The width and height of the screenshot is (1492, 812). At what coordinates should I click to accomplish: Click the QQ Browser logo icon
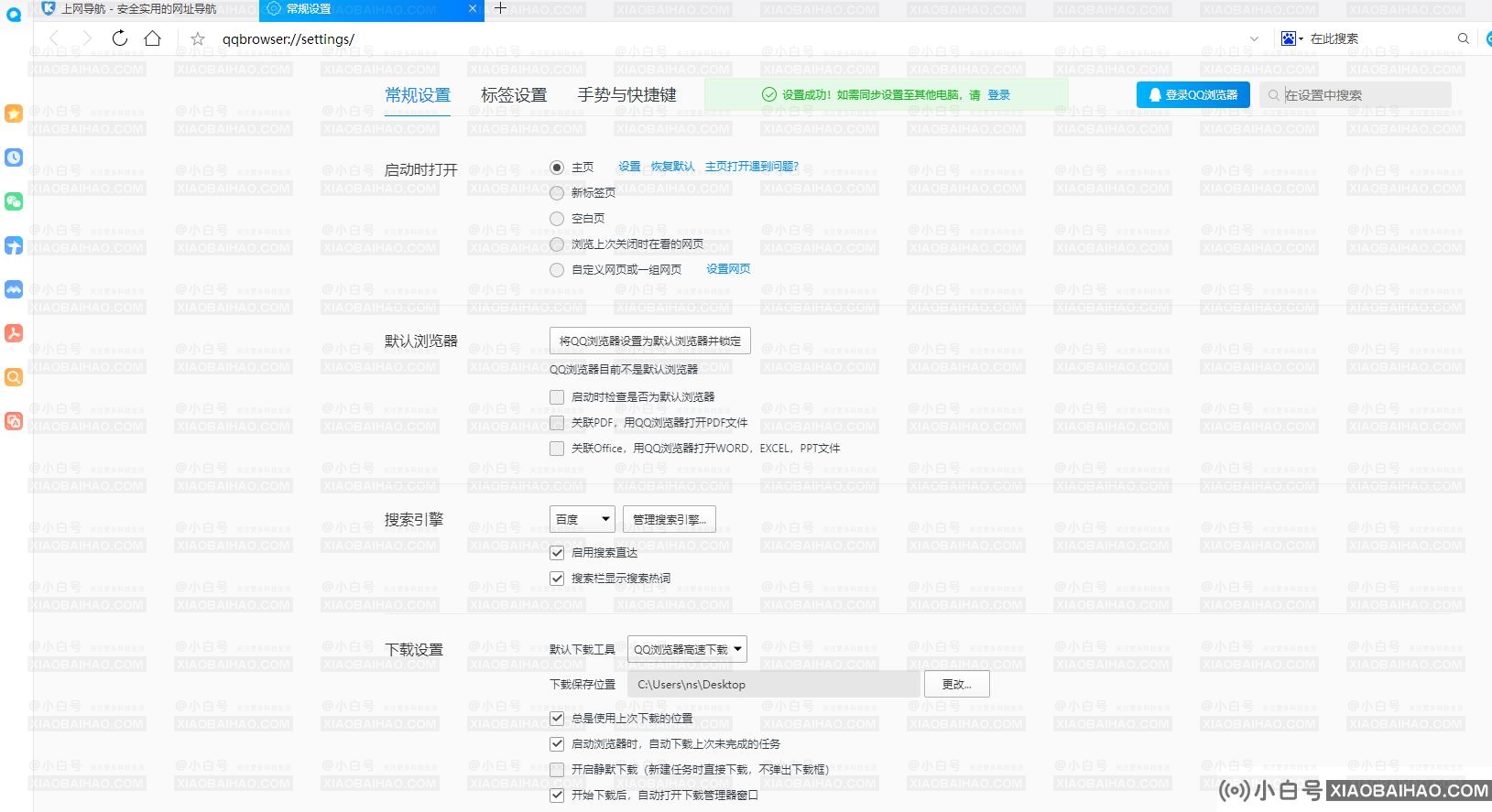point(14,16)
